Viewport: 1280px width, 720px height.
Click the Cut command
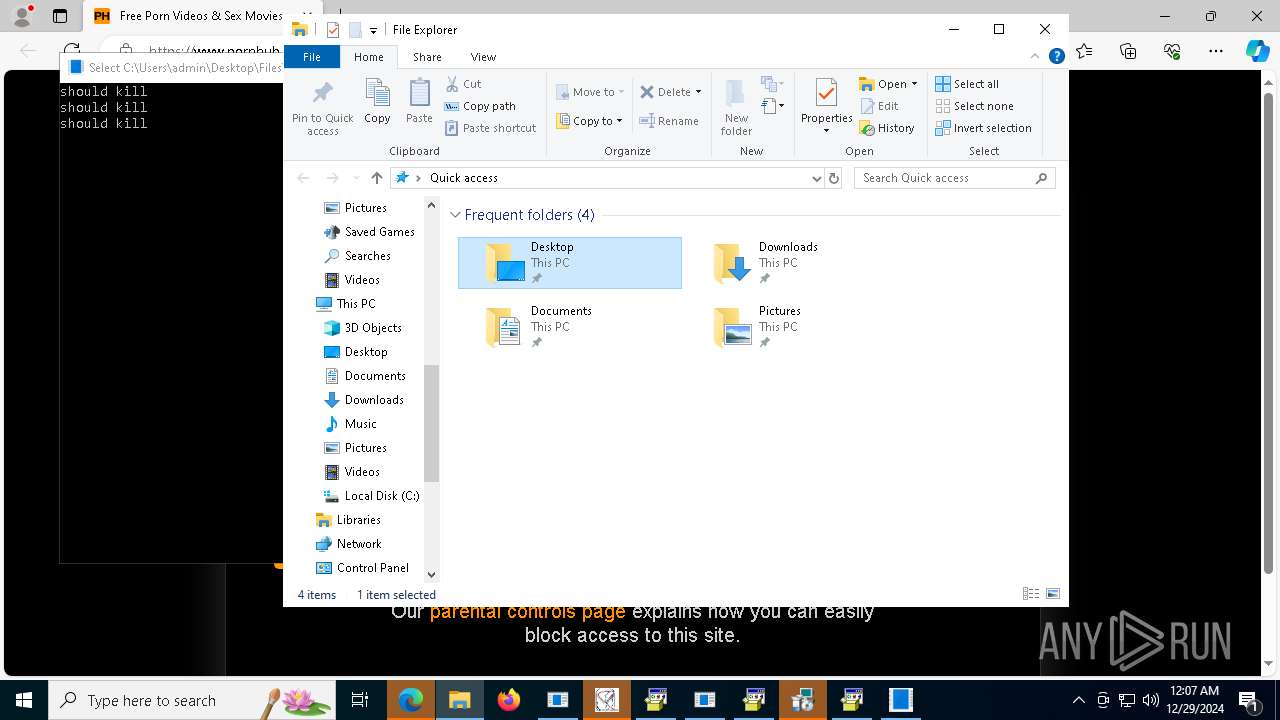[x=463, y=84]
